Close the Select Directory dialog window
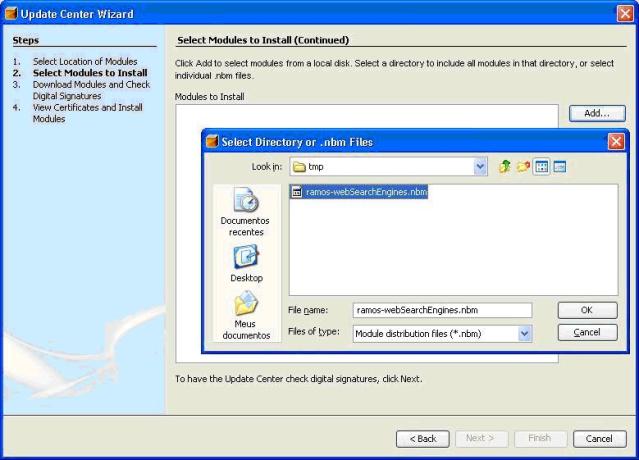This screenshot has width=639, height=460. [615, 142]
